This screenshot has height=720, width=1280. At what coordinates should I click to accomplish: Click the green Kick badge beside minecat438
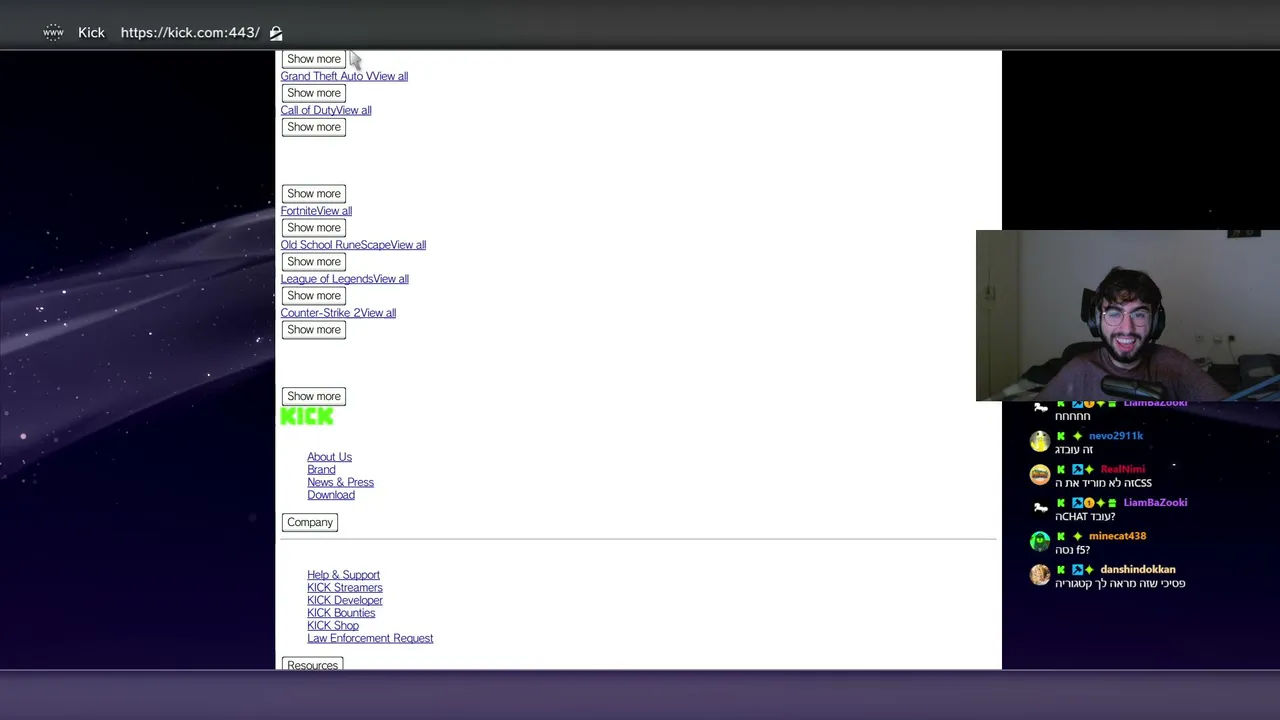[x=1061, y=536]
